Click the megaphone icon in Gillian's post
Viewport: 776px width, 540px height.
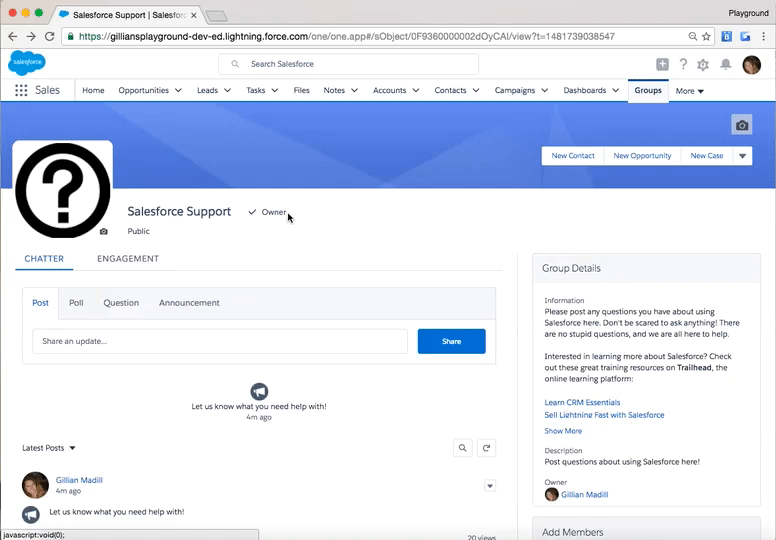click(x=31, y=514)
